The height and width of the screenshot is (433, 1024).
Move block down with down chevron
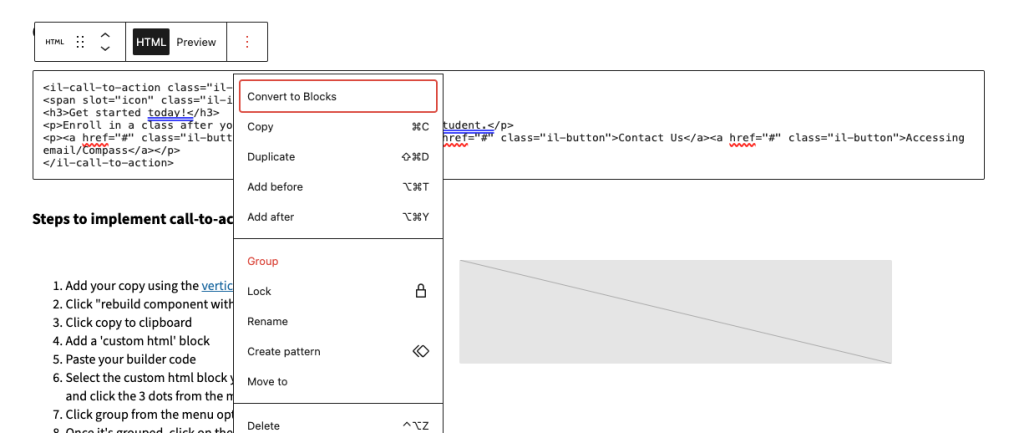(105, 48)
